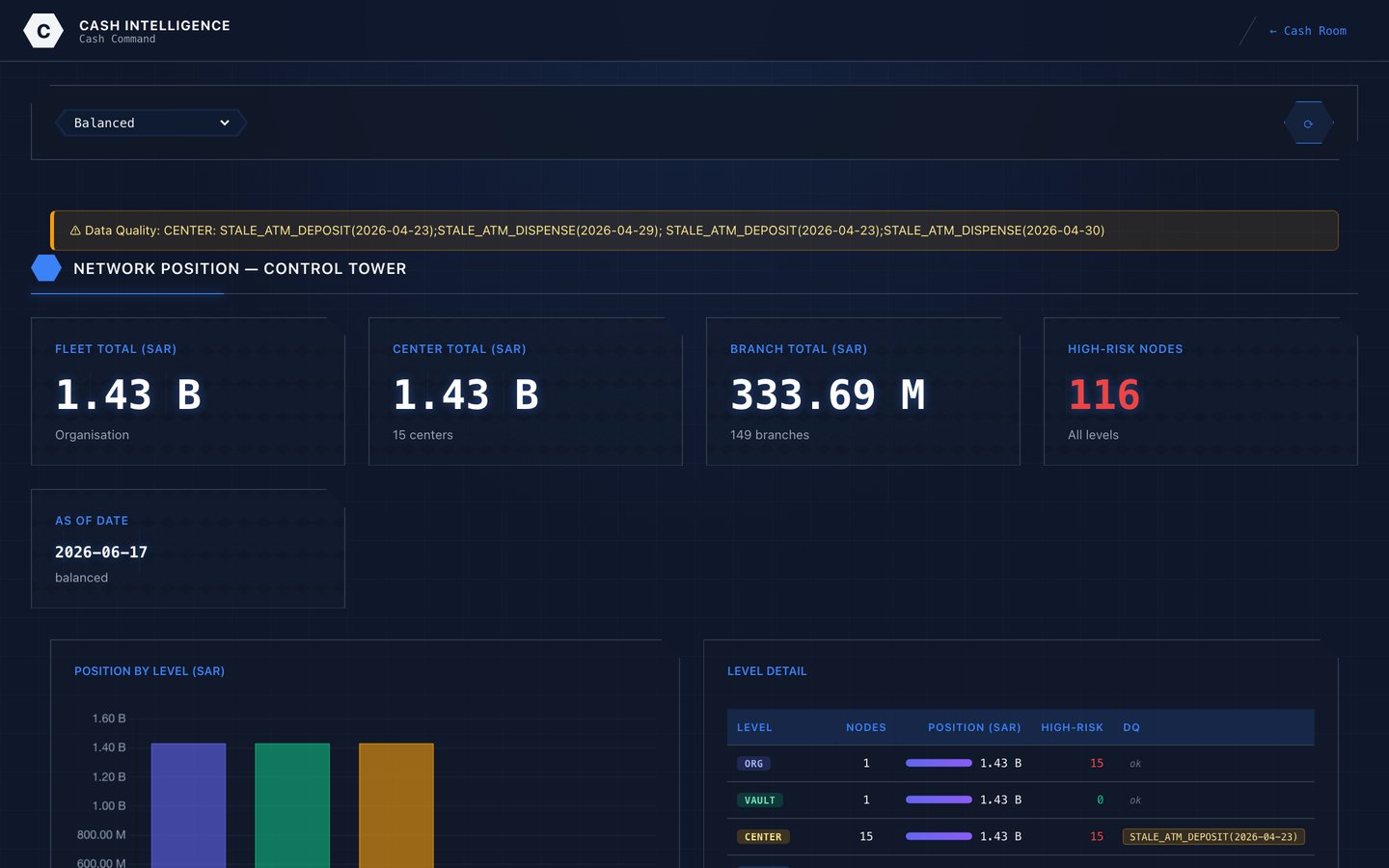Click the Fleet Total 1.43 B value
Viewport: 1389px width, 868px height.
[x=128, y=394]
